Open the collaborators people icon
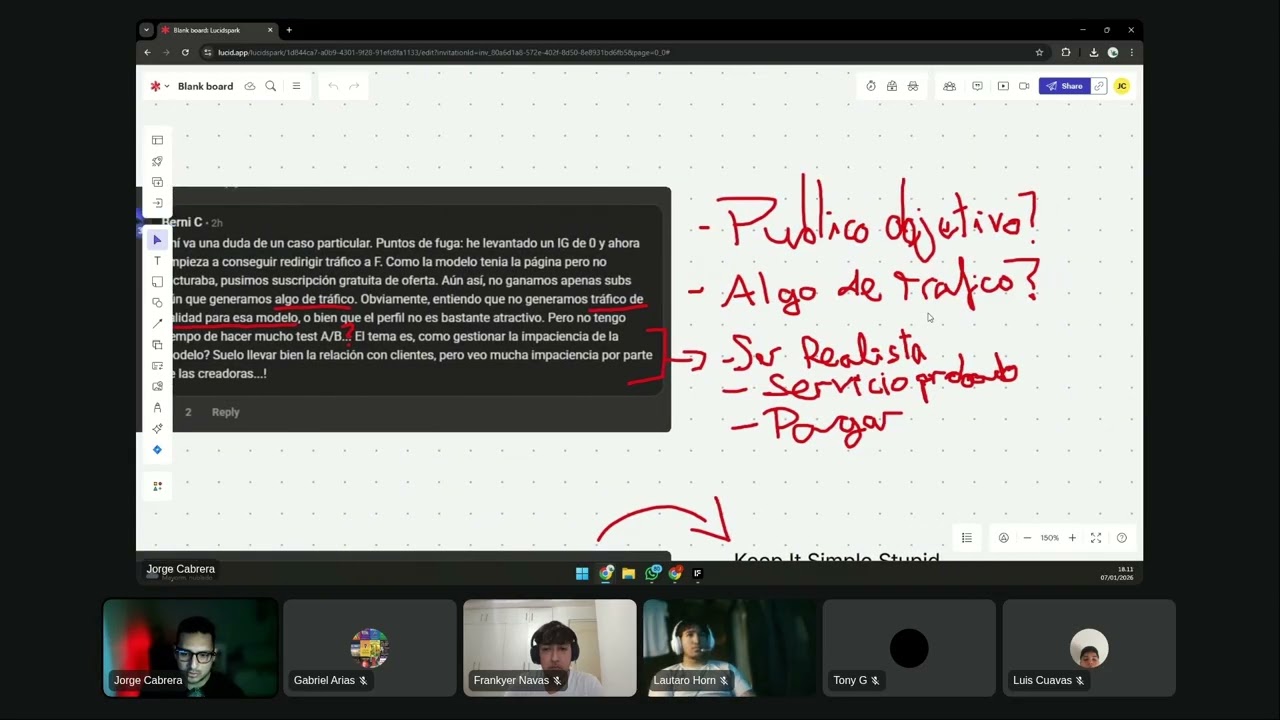This screenshot has height=720, width=1280. pyautogui.click(x=950, y=86)
